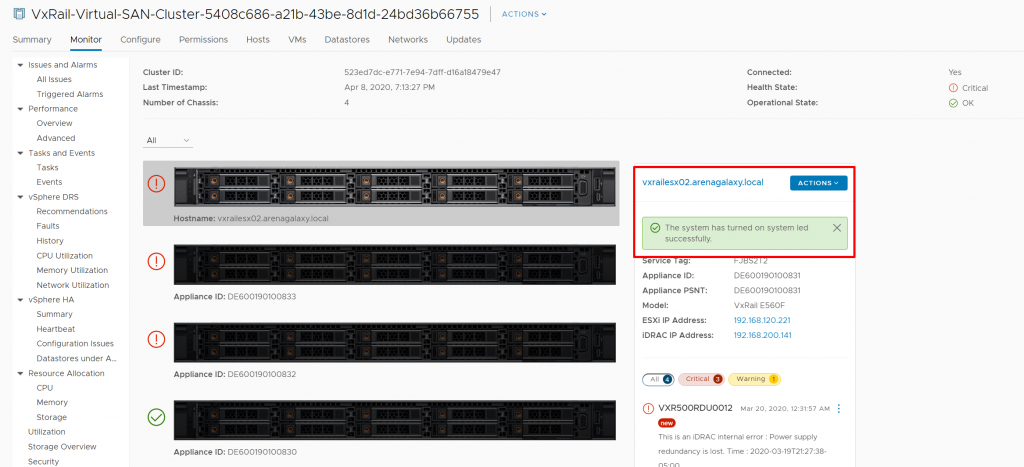
Task: Open Tasks under Tasks and Events
Action: pos(47,168)
